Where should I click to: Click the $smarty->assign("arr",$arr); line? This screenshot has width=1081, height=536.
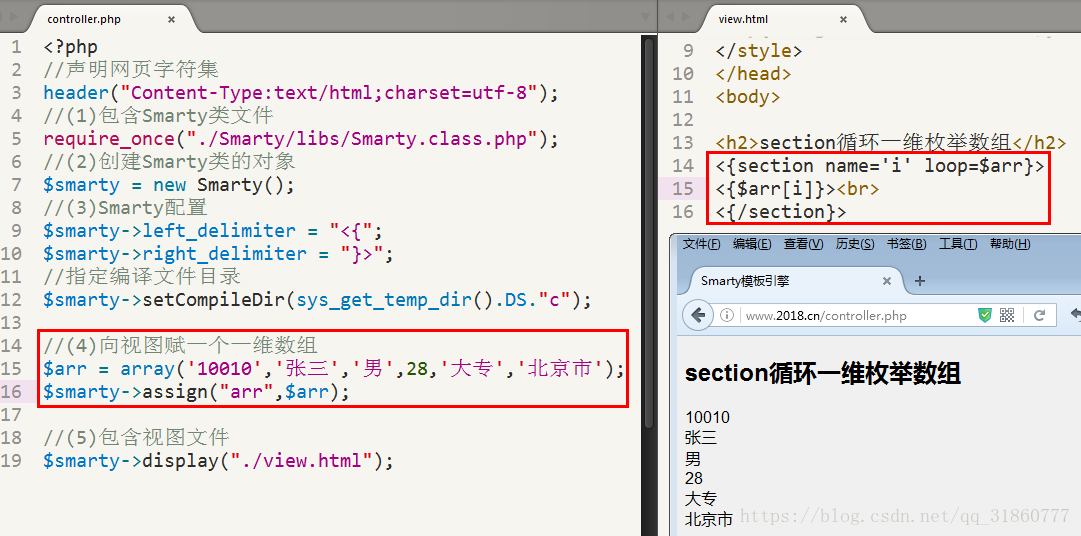click(x=196, y=392)
